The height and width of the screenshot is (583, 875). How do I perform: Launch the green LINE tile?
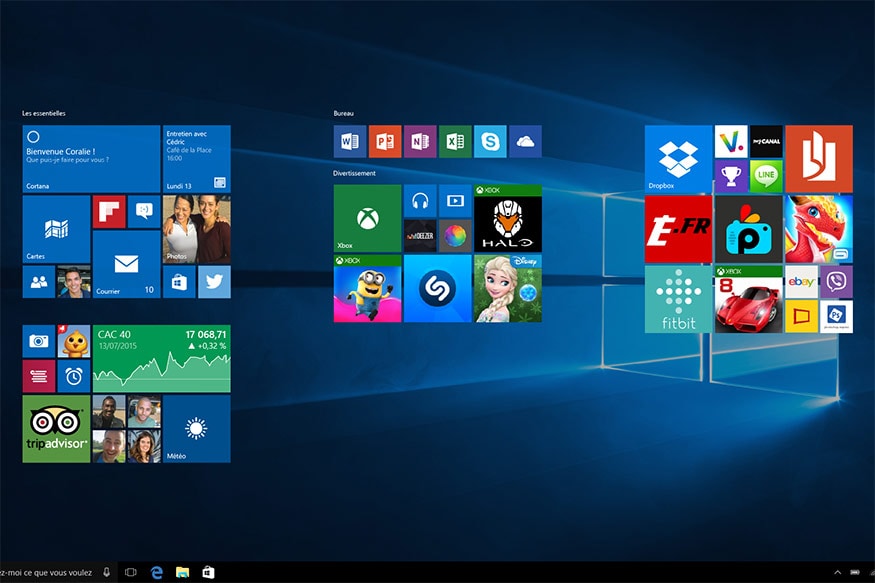click(766, 176)
